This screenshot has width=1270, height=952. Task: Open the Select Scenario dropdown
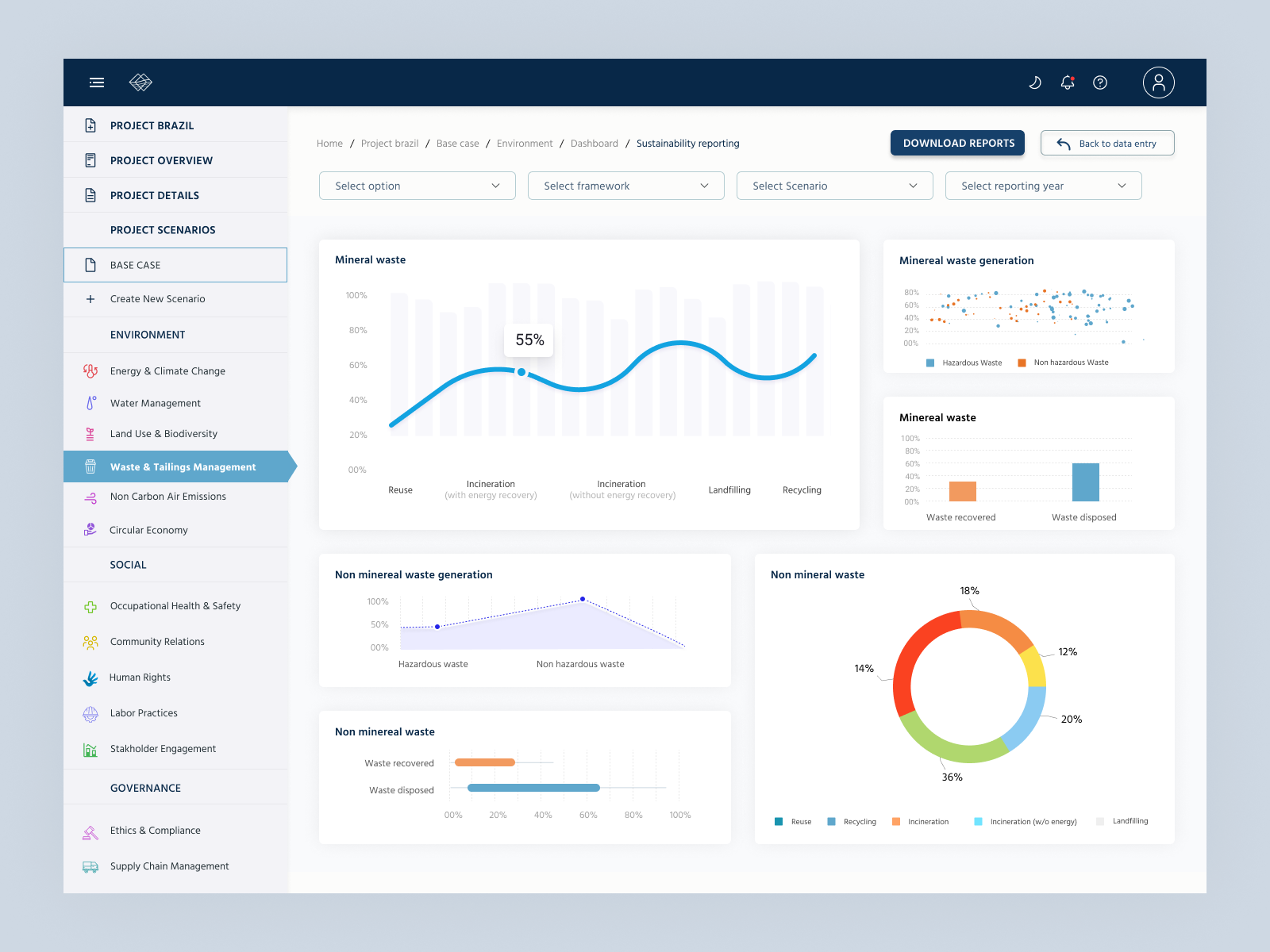click(834, 186)
